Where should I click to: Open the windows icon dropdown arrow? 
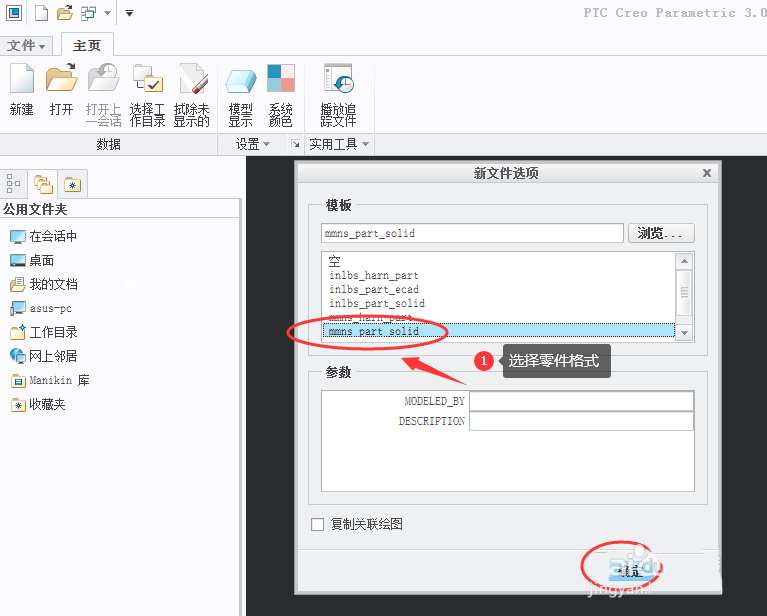107,13
